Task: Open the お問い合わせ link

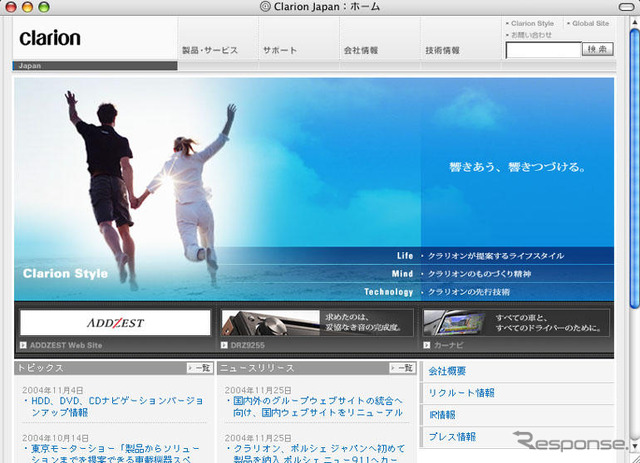Action: [531, 35]
